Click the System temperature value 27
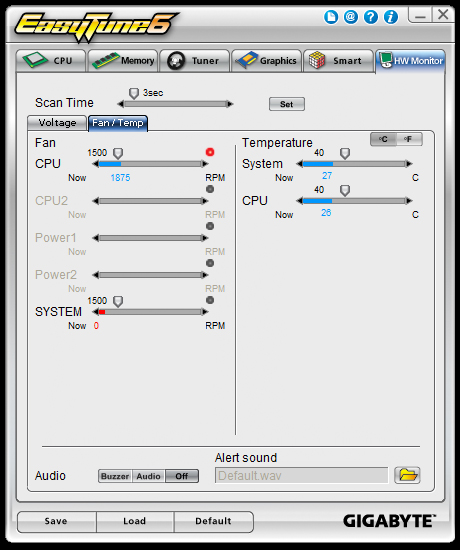The height and width of the screenshot is (550, 460). tap(327, 176)
